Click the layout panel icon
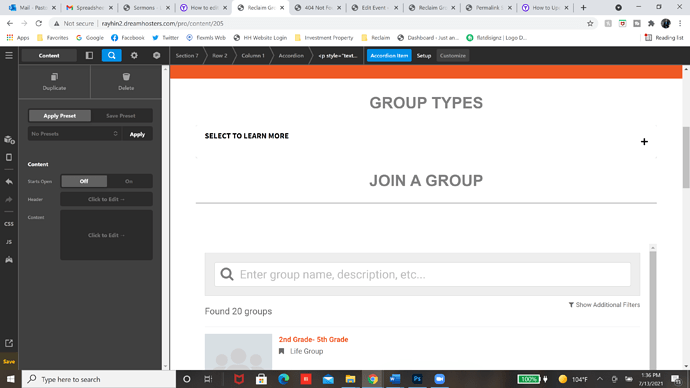 tap(89, 55)
